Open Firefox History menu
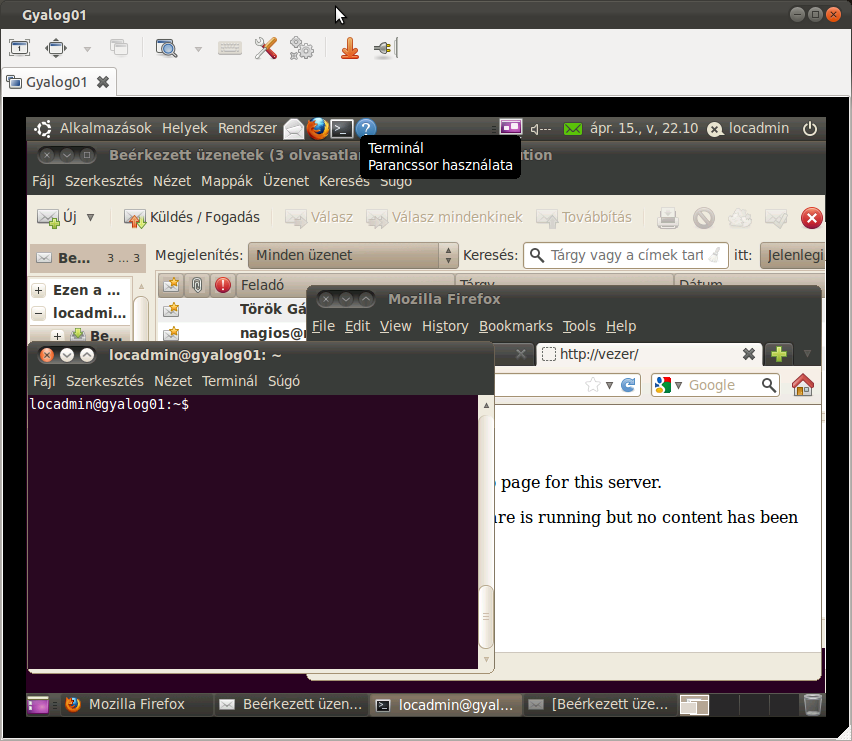852x741 pixels. click(x=445, y=326)
